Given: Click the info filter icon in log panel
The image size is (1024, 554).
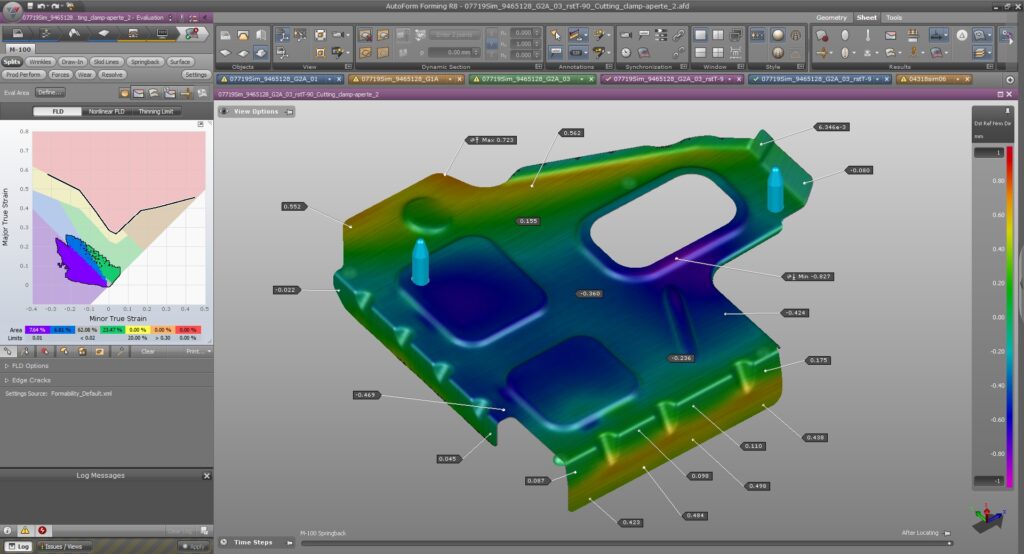Looking at the screenshot, I should point(8,530).
